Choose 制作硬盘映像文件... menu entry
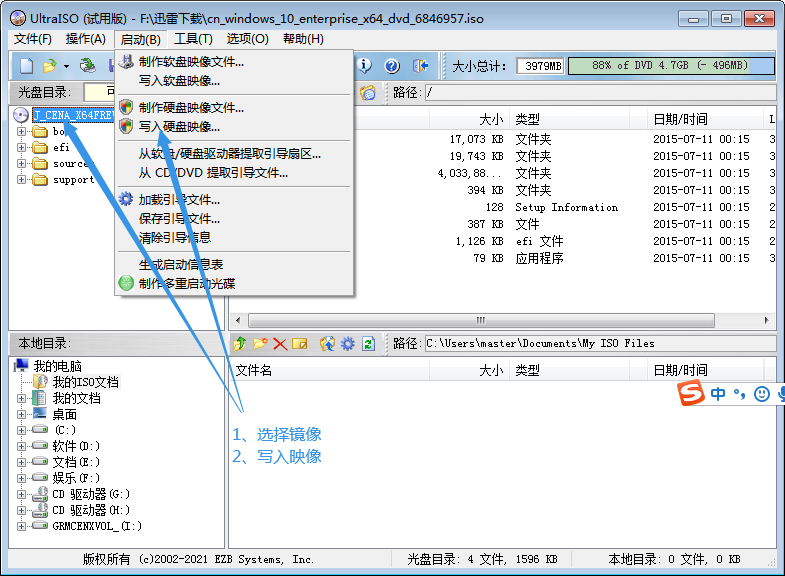 pyautogui.click(x=234, y=108)
